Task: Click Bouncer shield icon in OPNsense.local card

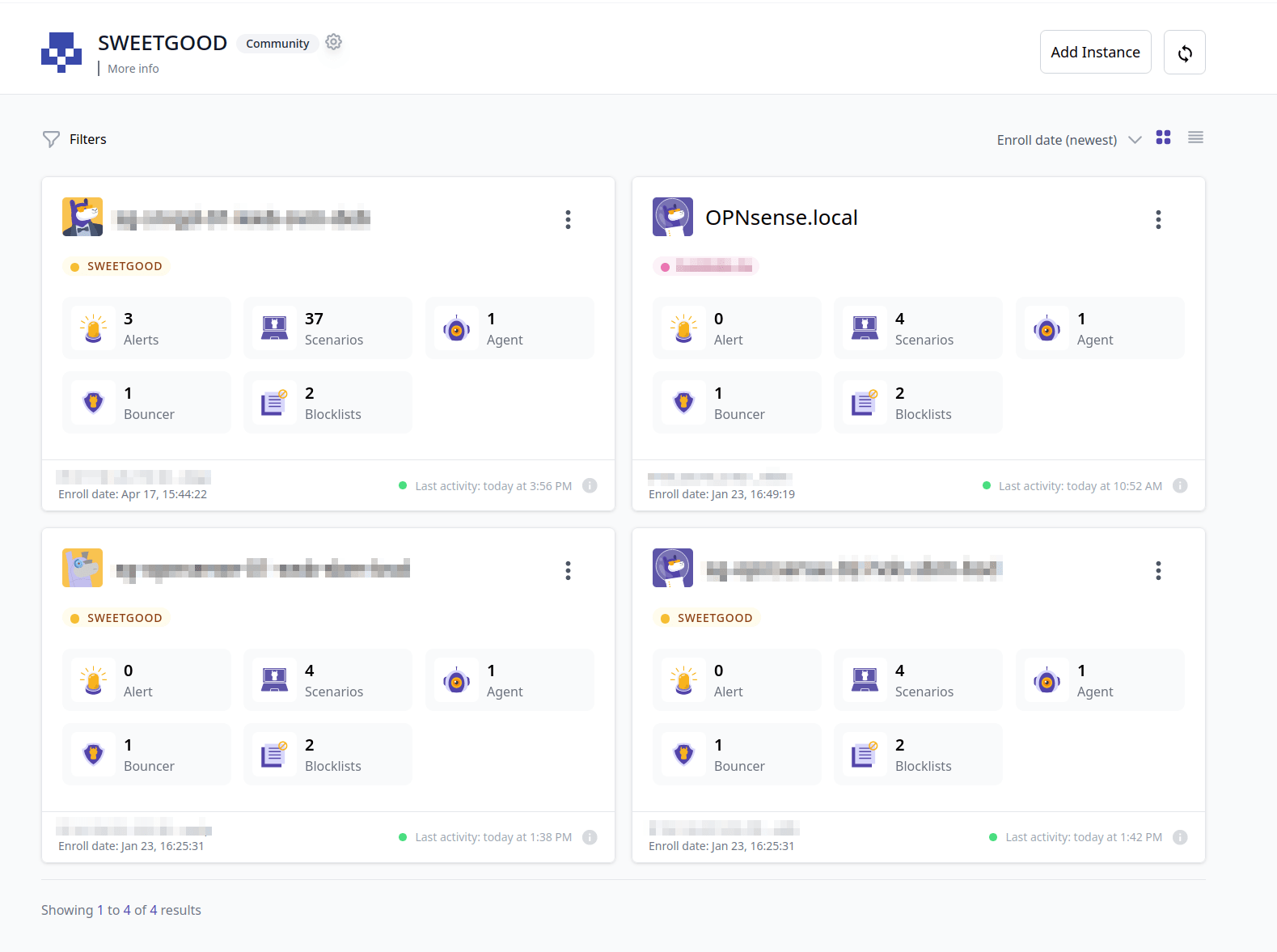Action: pyautogui.click(x=684, y=403)
